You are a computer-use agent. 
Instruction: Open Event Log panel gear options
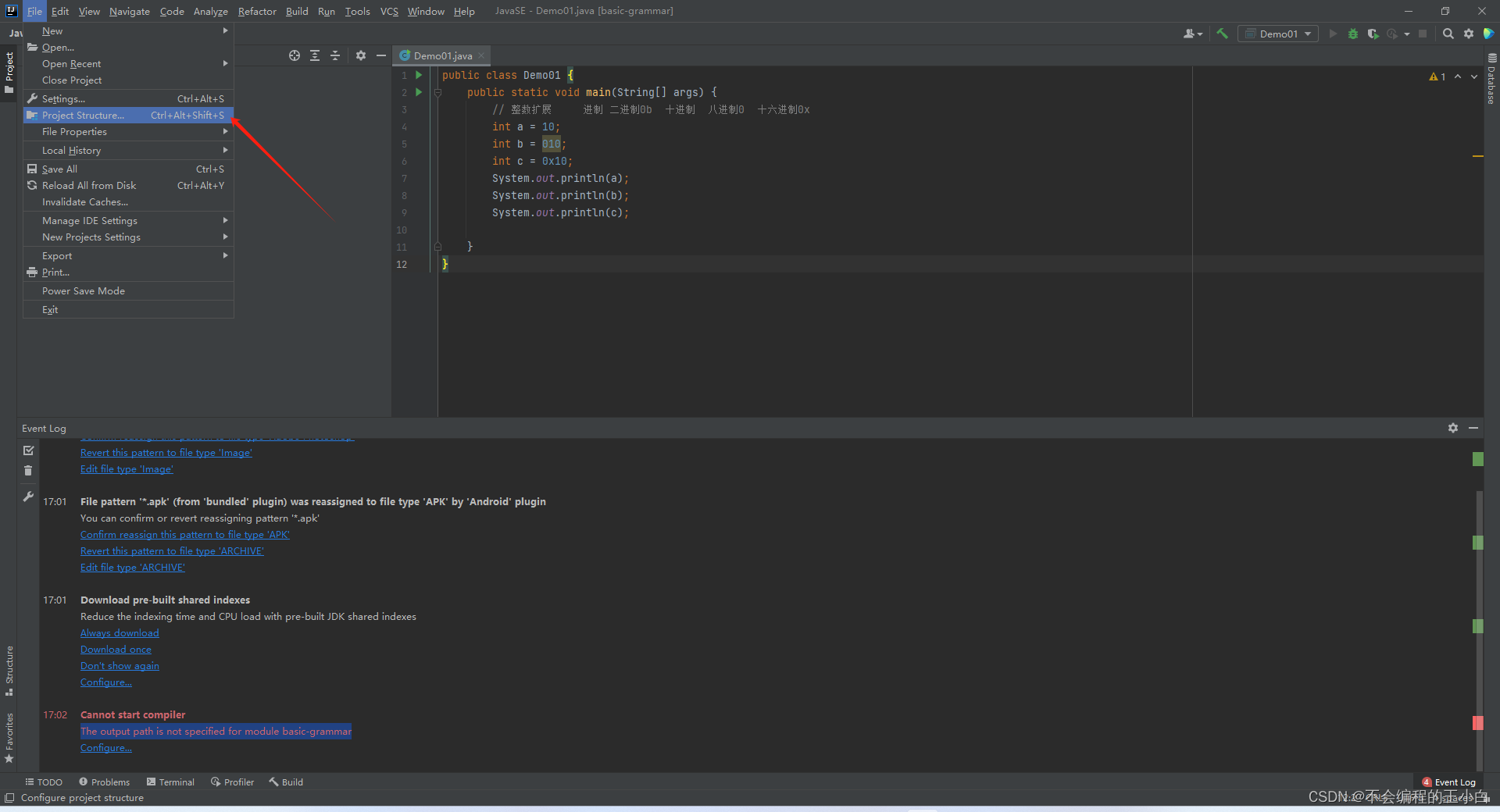(1453, 428)
